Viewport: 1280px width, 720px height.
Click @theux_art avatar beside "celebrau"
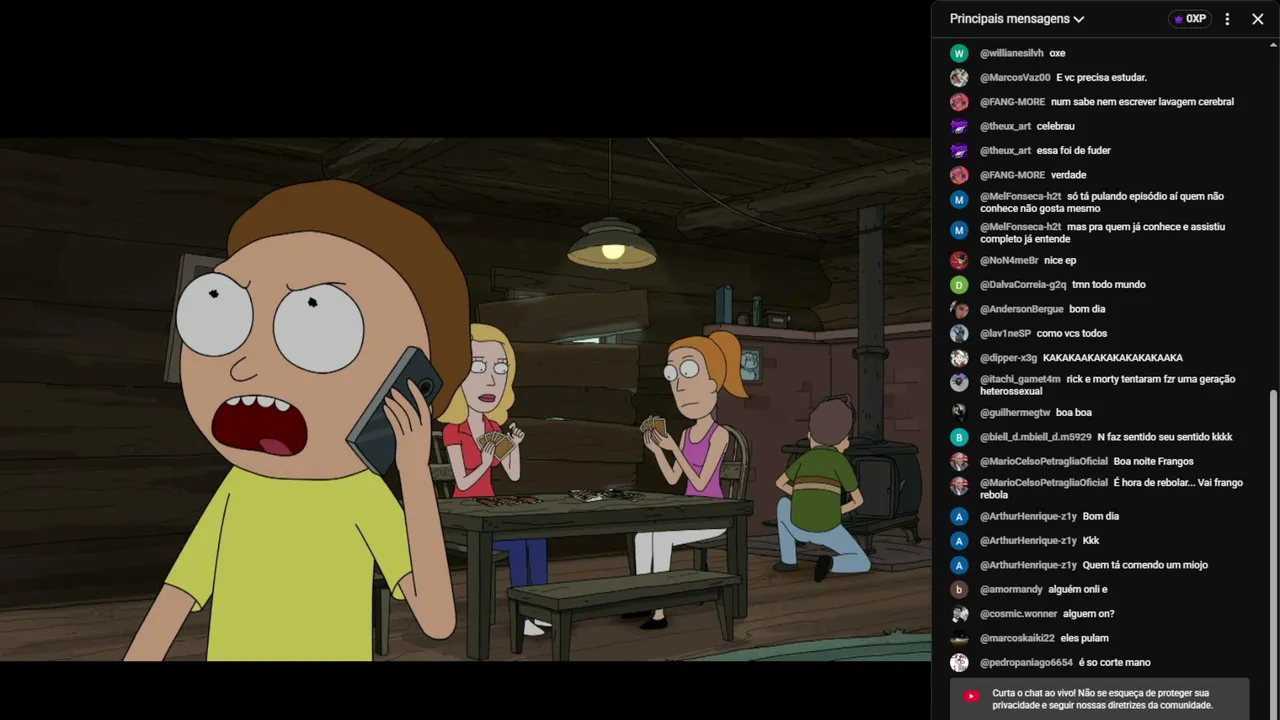click(x=959, y=126)
